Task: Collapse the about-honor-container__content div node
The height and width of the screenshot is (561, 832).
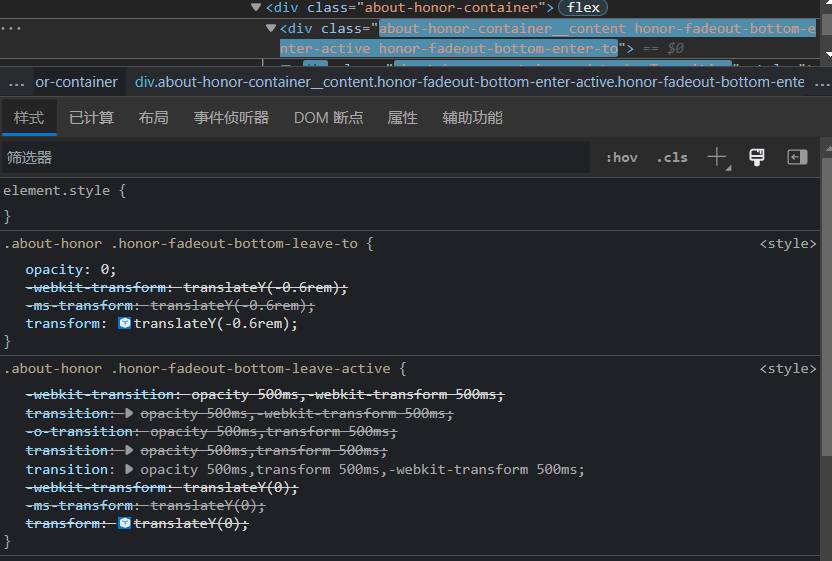Action: pos(271,28)
